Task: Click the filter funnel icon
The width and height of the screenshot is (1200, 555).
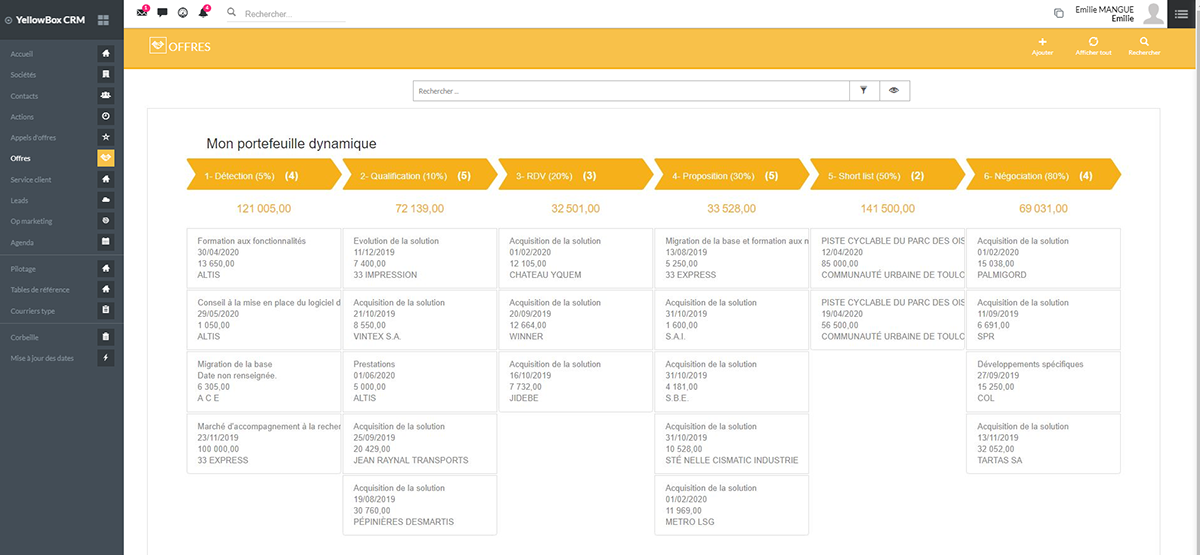Action: (865, 91)
